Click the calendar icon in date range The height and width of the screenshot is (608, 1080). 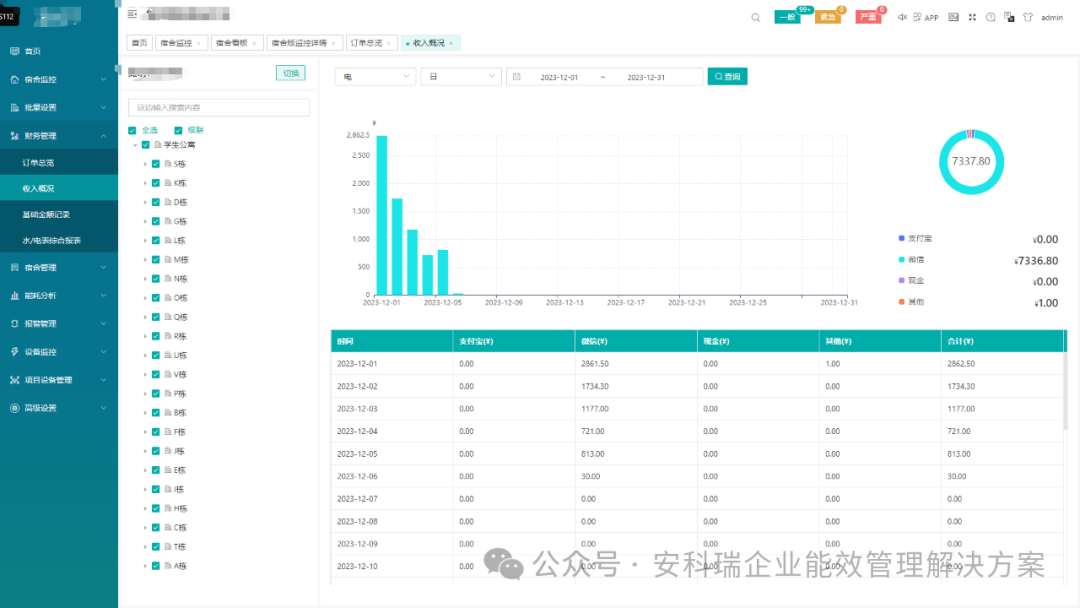click(517, 77)
